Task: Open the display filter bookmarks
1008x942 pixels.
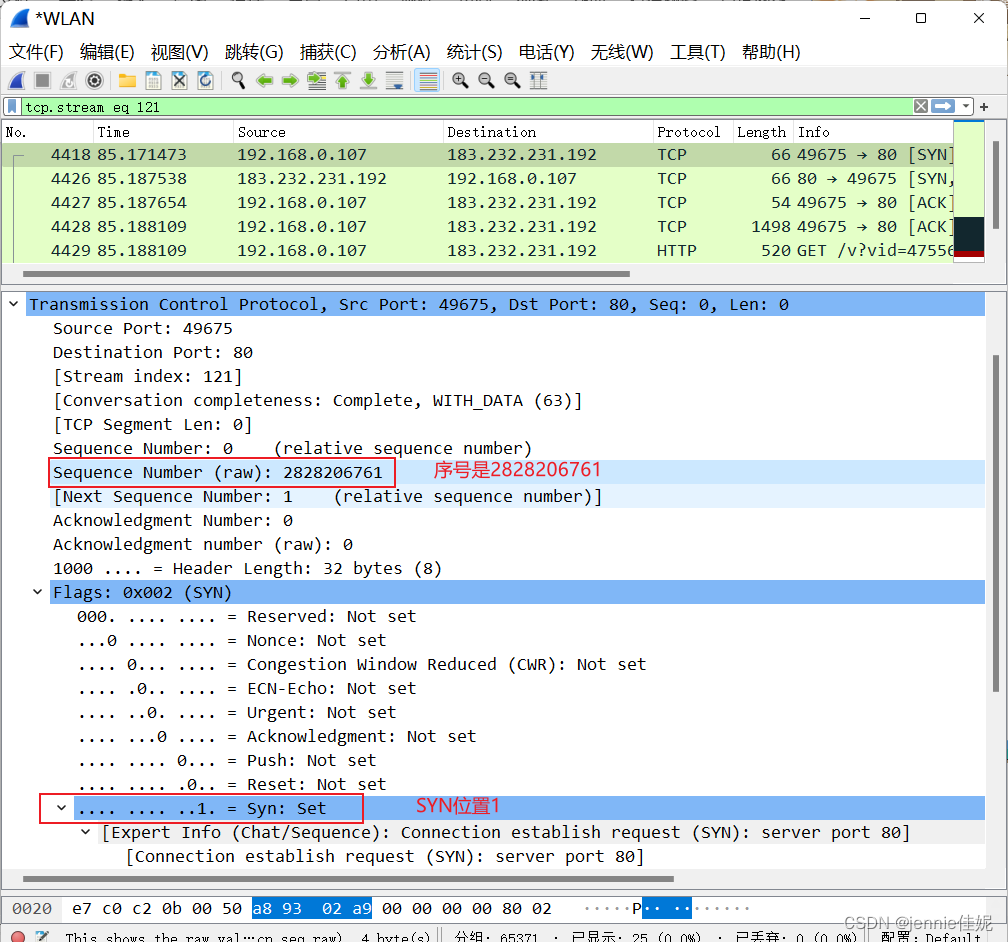Action: point(12,107)
